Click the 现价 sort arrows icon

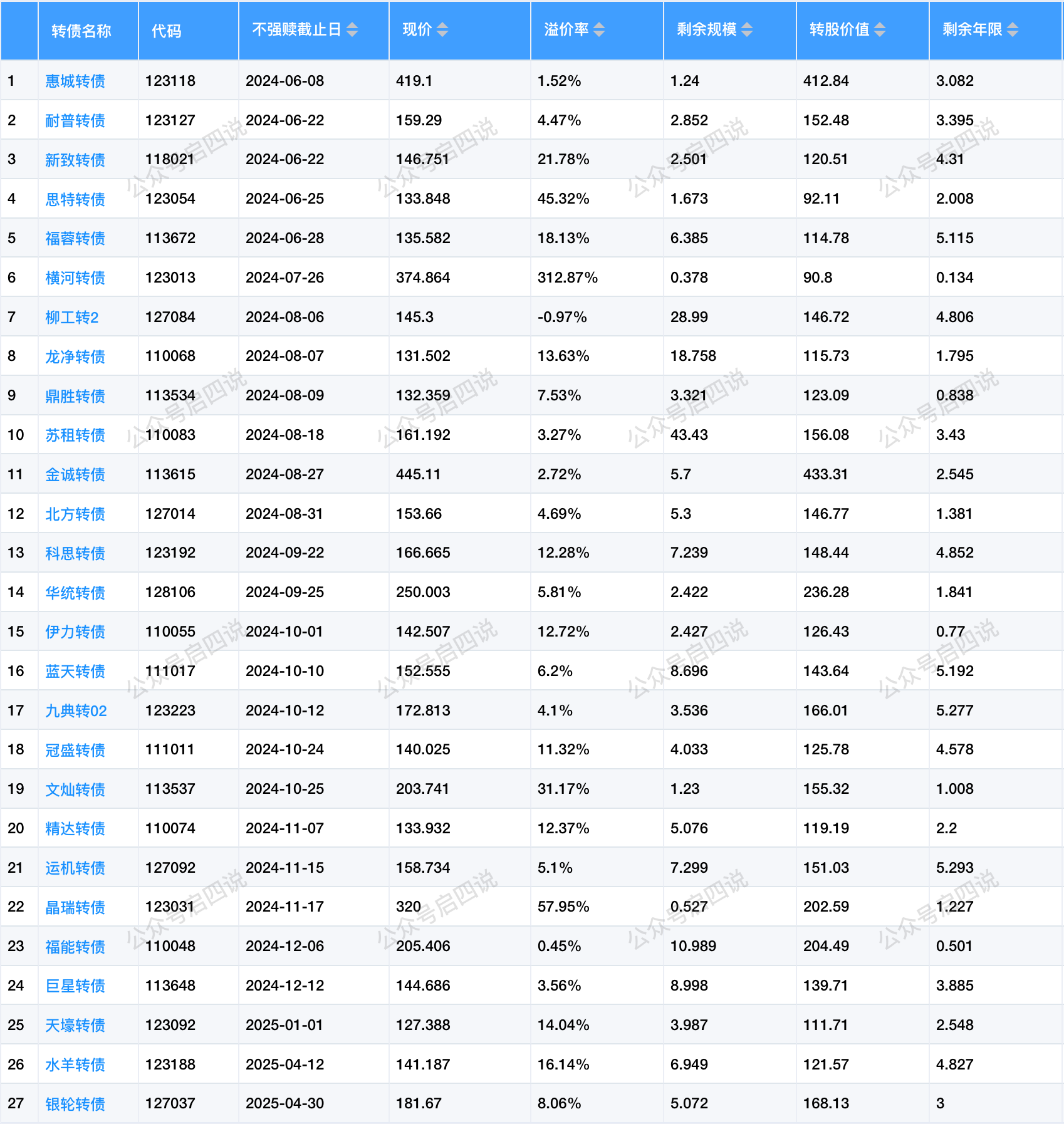click(x=442, y=29)
